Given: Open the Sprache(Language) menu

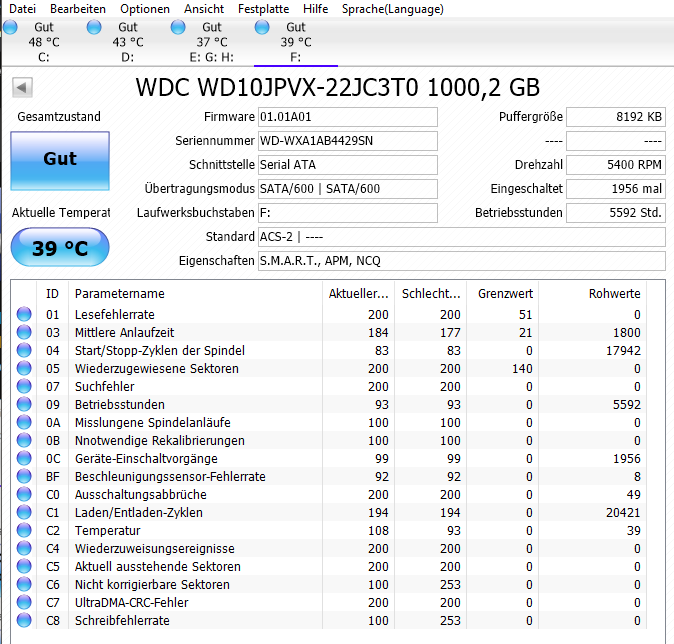Looking at the screenshot, I should pyautogui.click(x=392, y=9).
